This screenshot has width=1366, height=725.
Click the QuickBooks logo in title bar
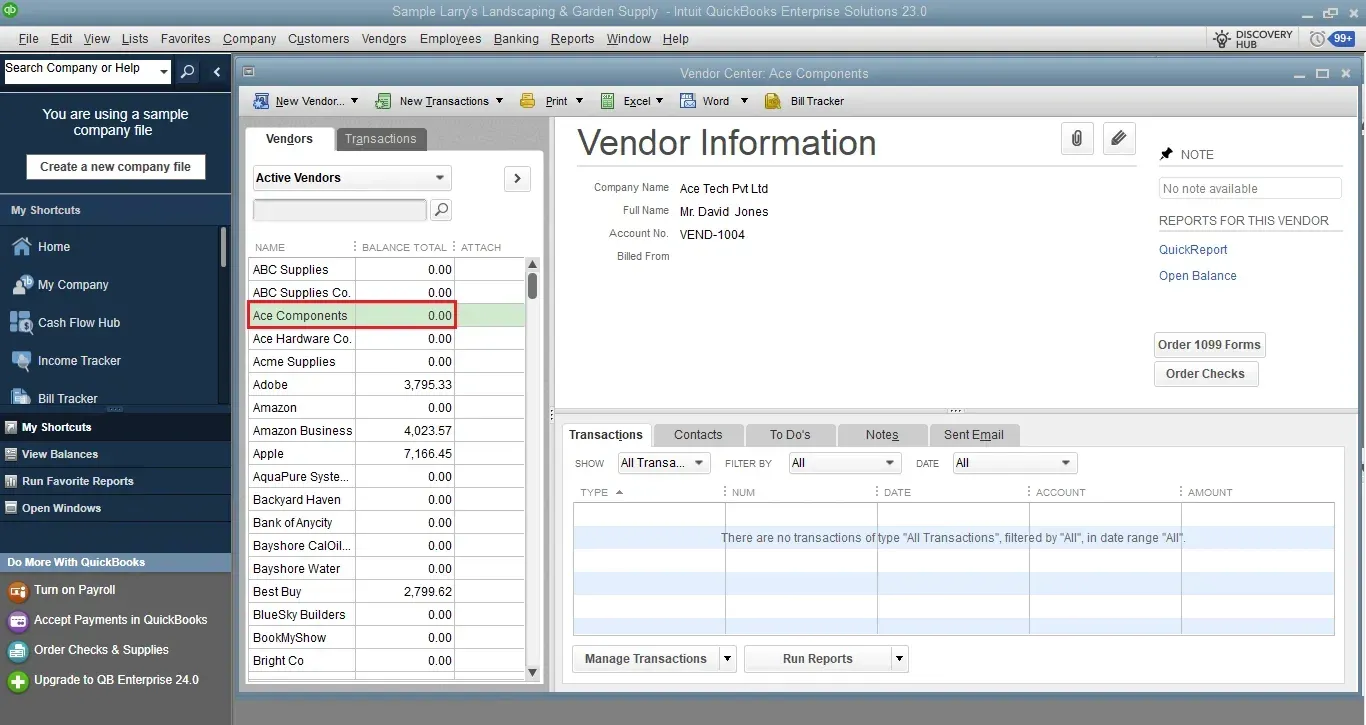pyautogui.click(x=11, y=11)
